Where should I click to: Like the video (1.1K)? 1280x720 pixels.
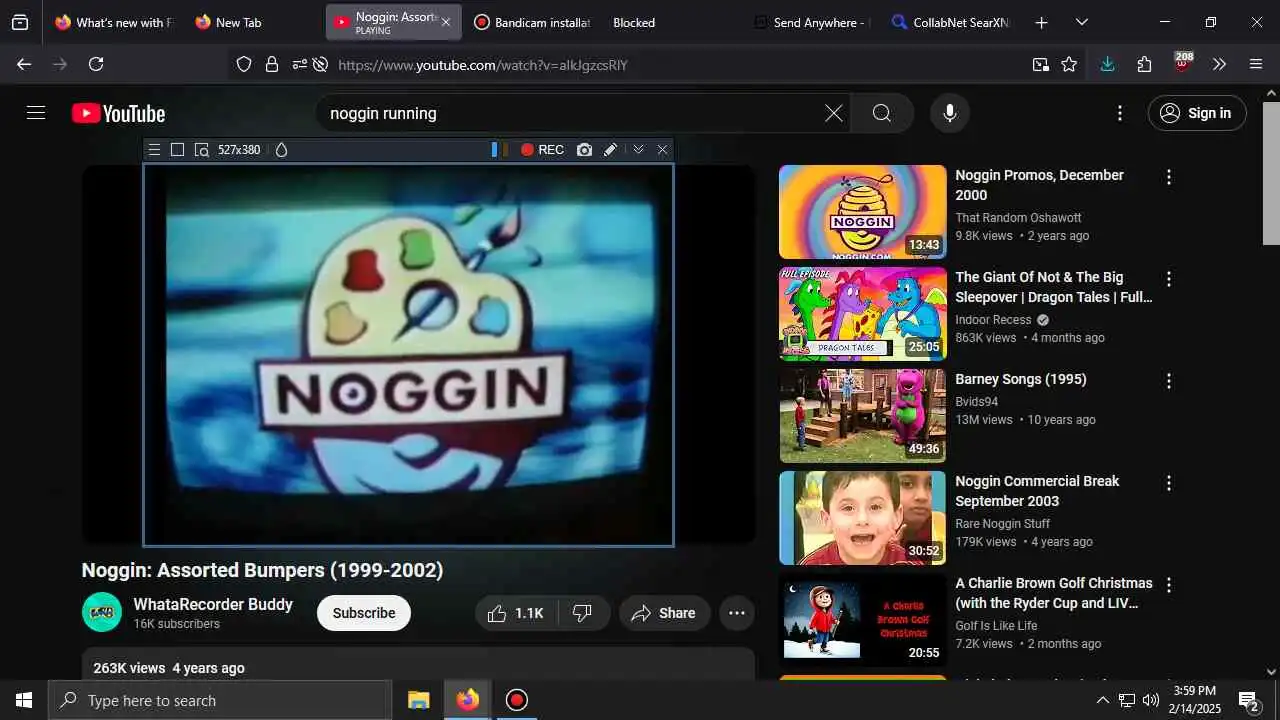514,613
